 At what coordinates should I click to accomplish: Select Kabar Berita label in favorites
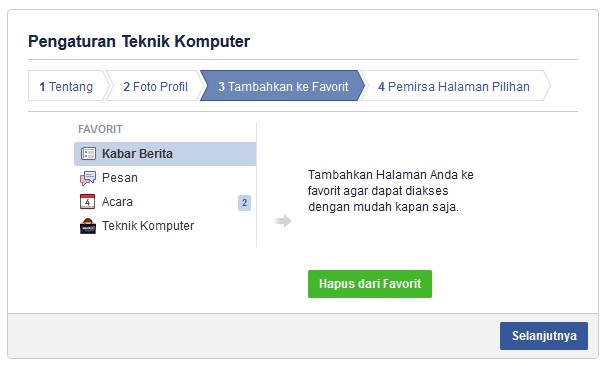[137, 154]
